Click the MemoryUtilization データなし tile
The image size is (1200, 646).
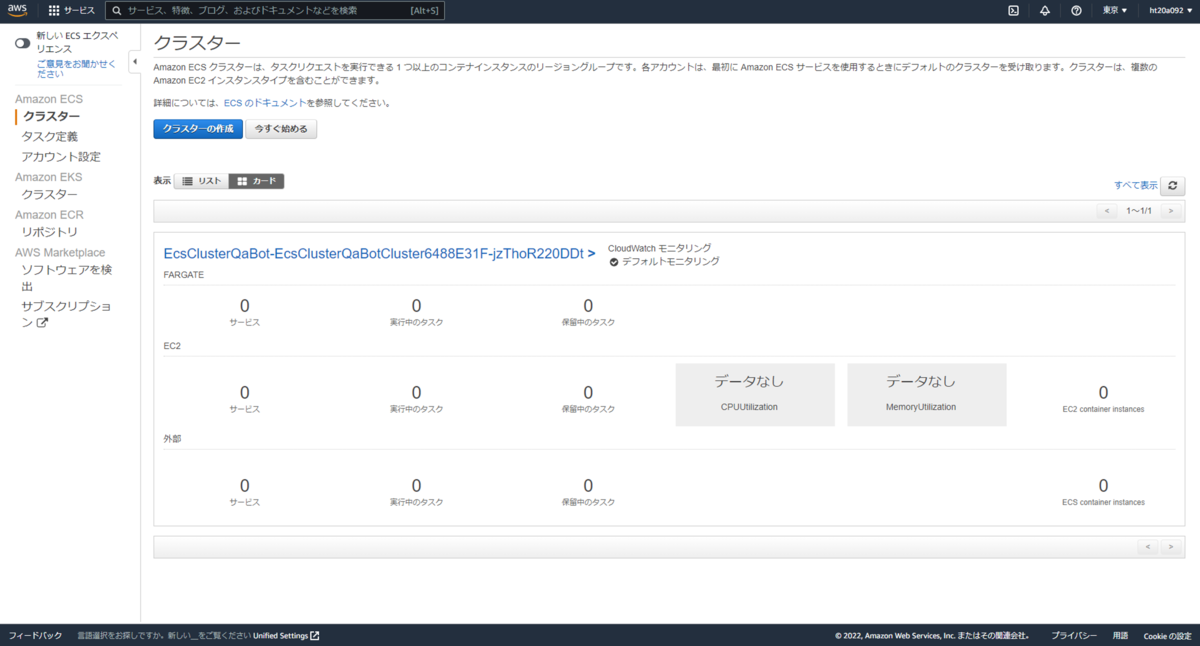point(927,394)
